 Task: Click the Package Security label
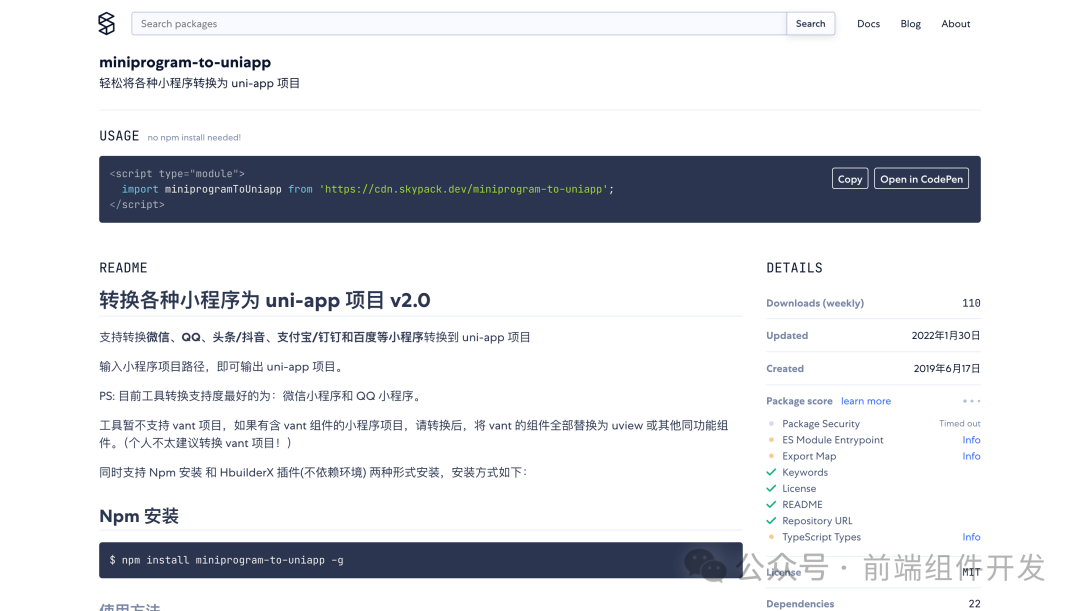821,424
